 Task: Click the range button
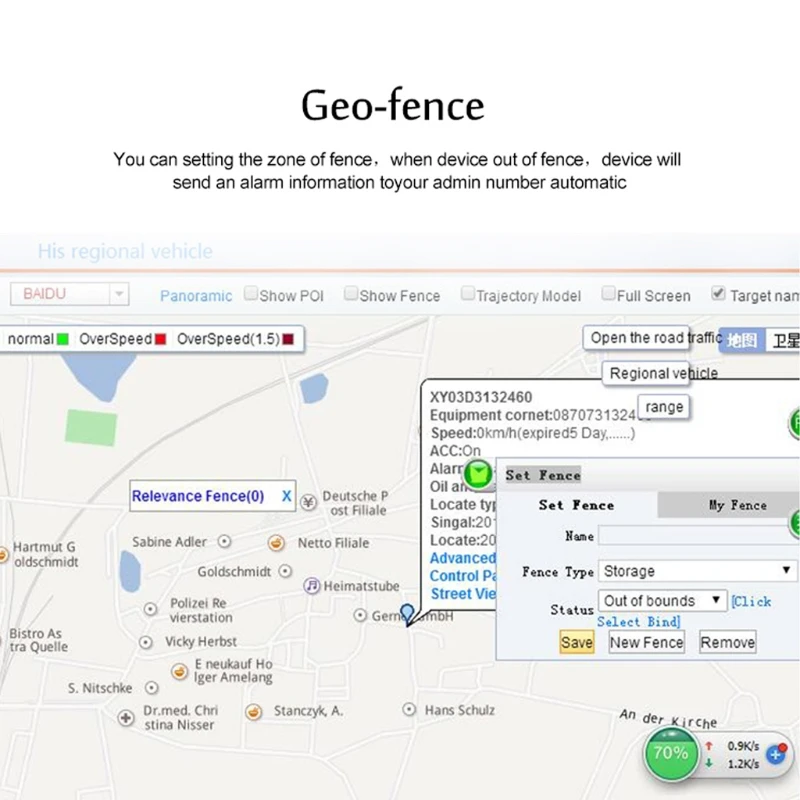(x=664, y=407)
